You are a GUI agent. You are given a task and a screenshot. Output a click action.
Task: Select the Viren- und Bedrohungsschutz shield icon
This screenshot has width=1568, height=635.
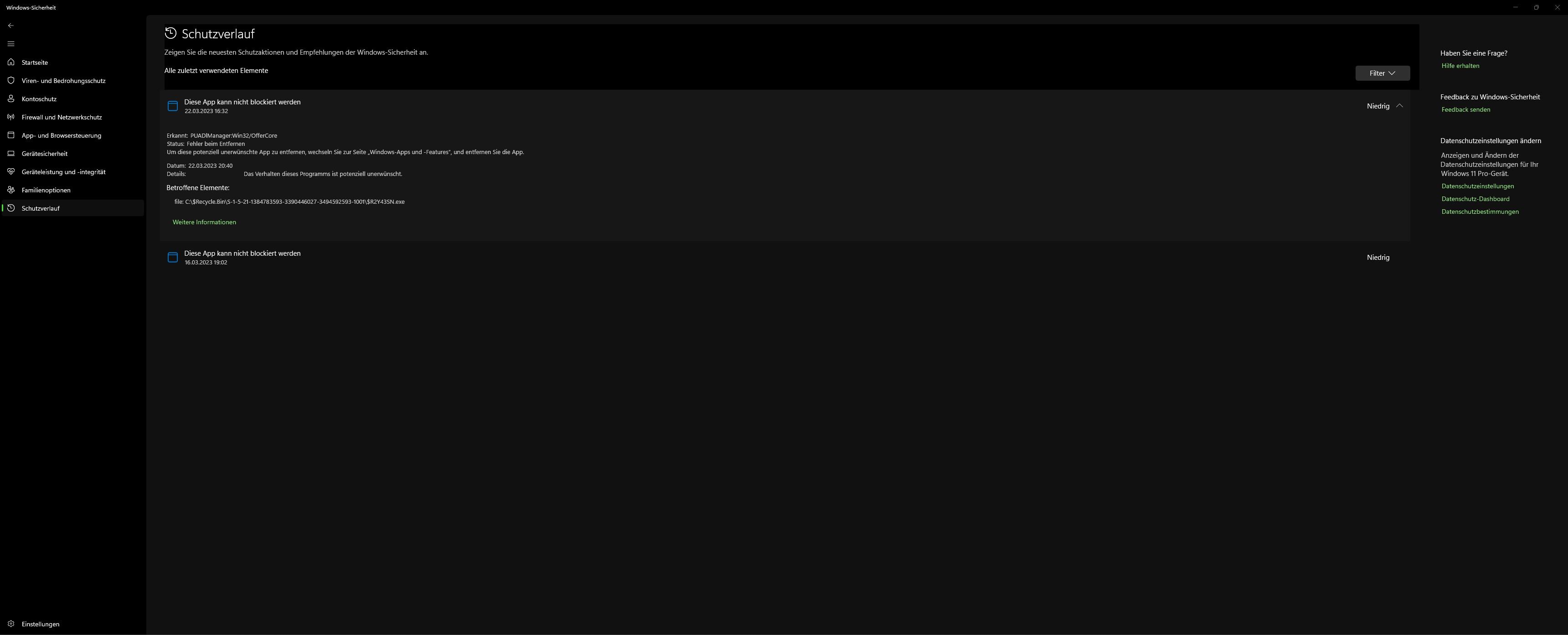[x=11, y=80]
